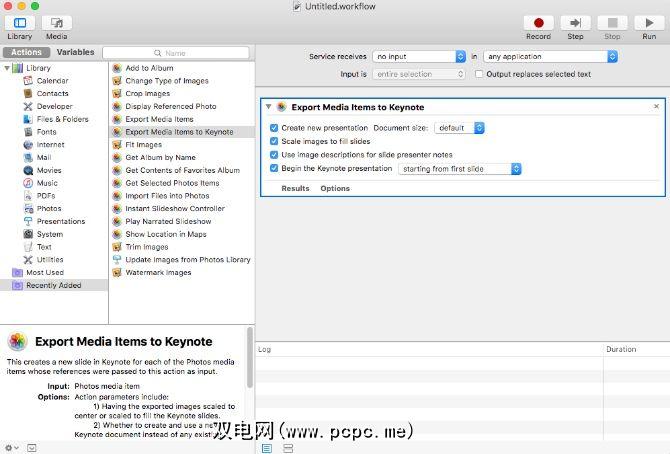Select the PDFs category
Screen dimensions: 670x454
tap(46, 196)
